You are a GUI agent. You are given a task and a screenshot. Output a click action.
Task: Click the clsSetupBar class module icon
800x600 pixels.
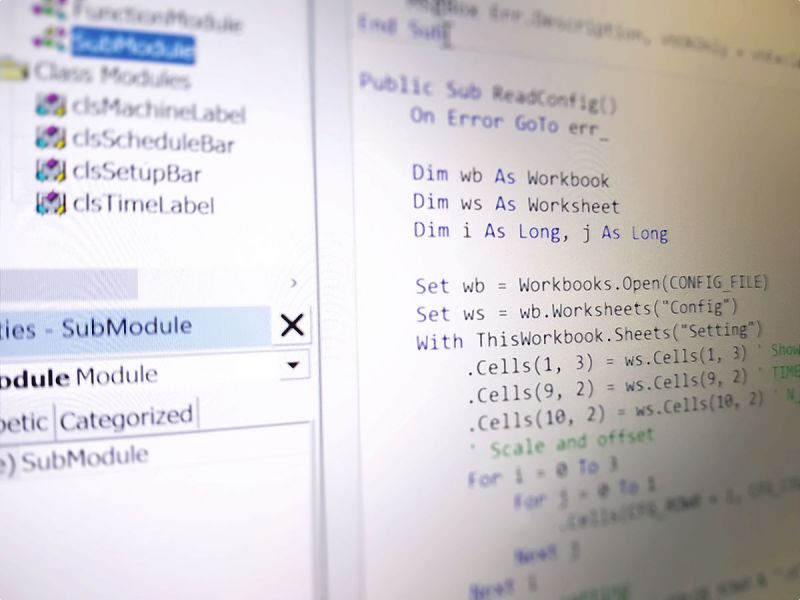pos(50,170)
